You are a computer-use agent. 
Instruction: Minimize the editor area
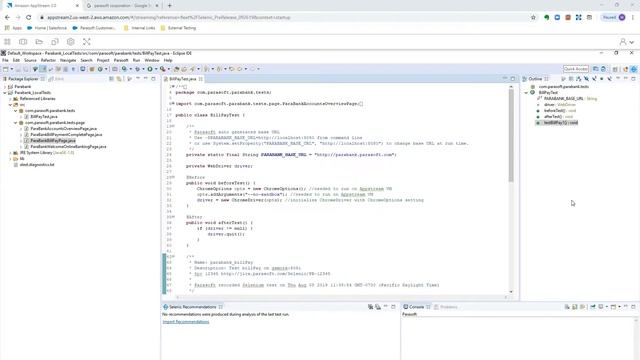pyautogui.click(x=505, y=79)
